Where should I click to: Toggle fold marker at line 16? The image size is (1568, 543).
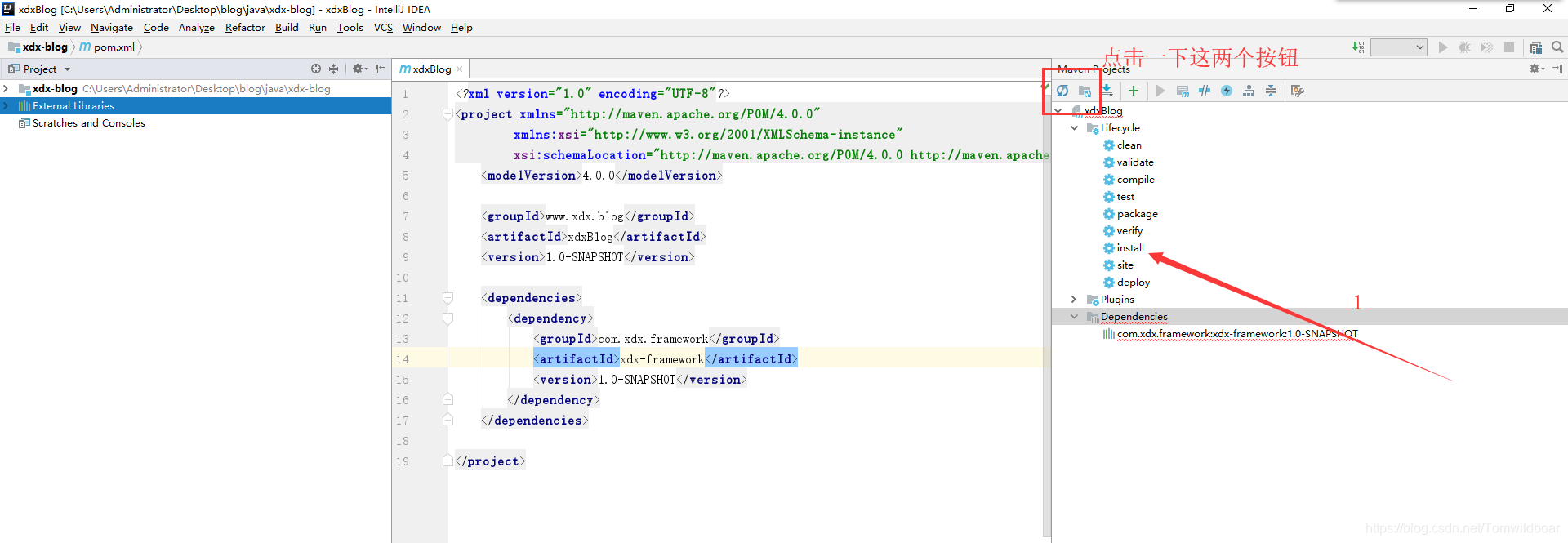[448, 400]
